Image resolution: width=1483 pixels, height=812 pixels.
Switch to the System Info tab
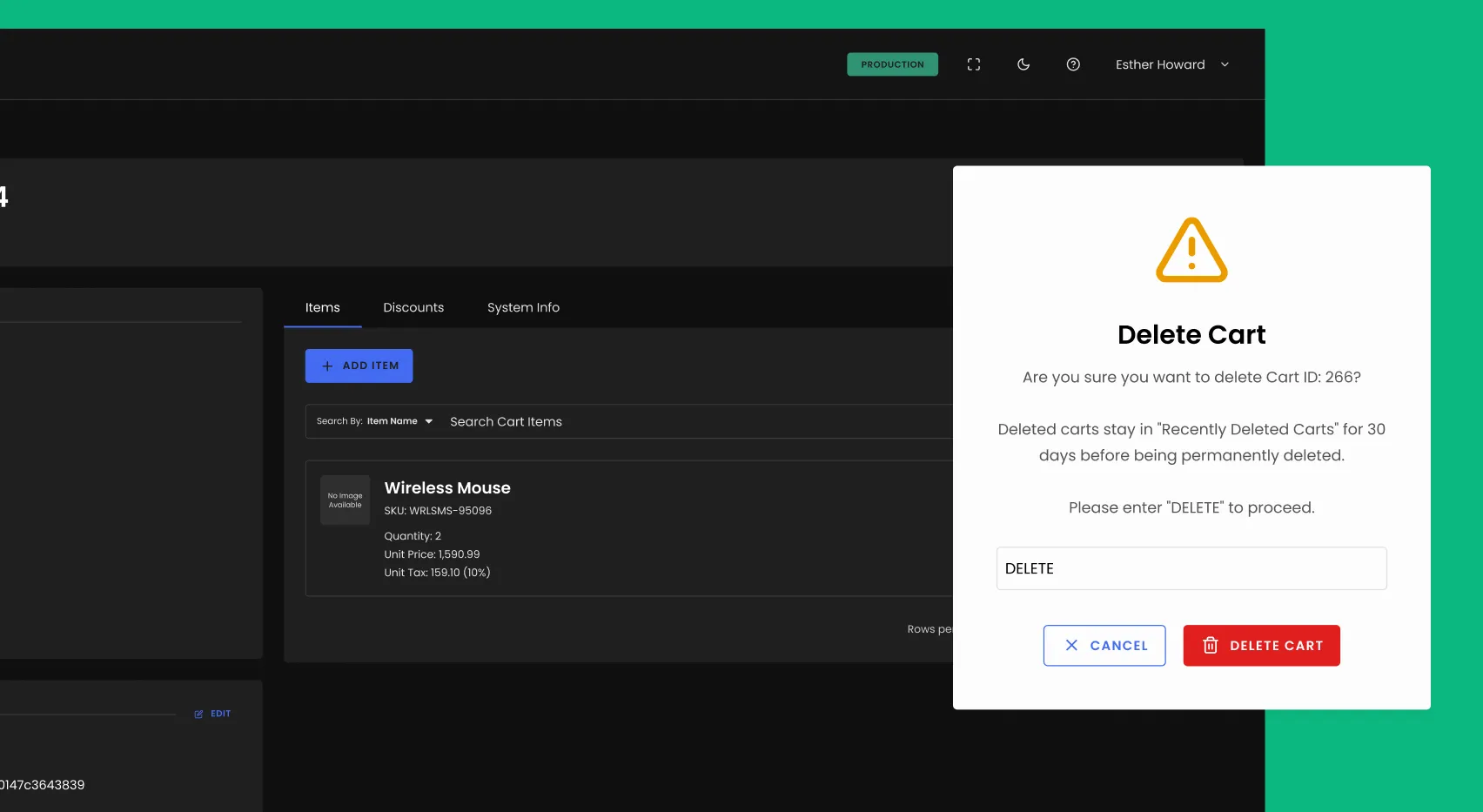pos(523,307)
